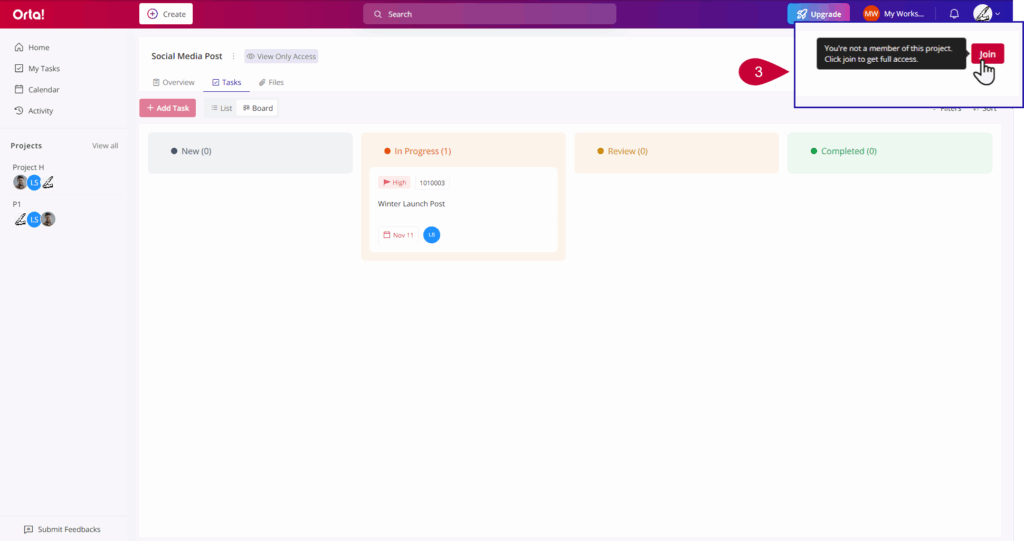Switch to List view

coord(221,108)
